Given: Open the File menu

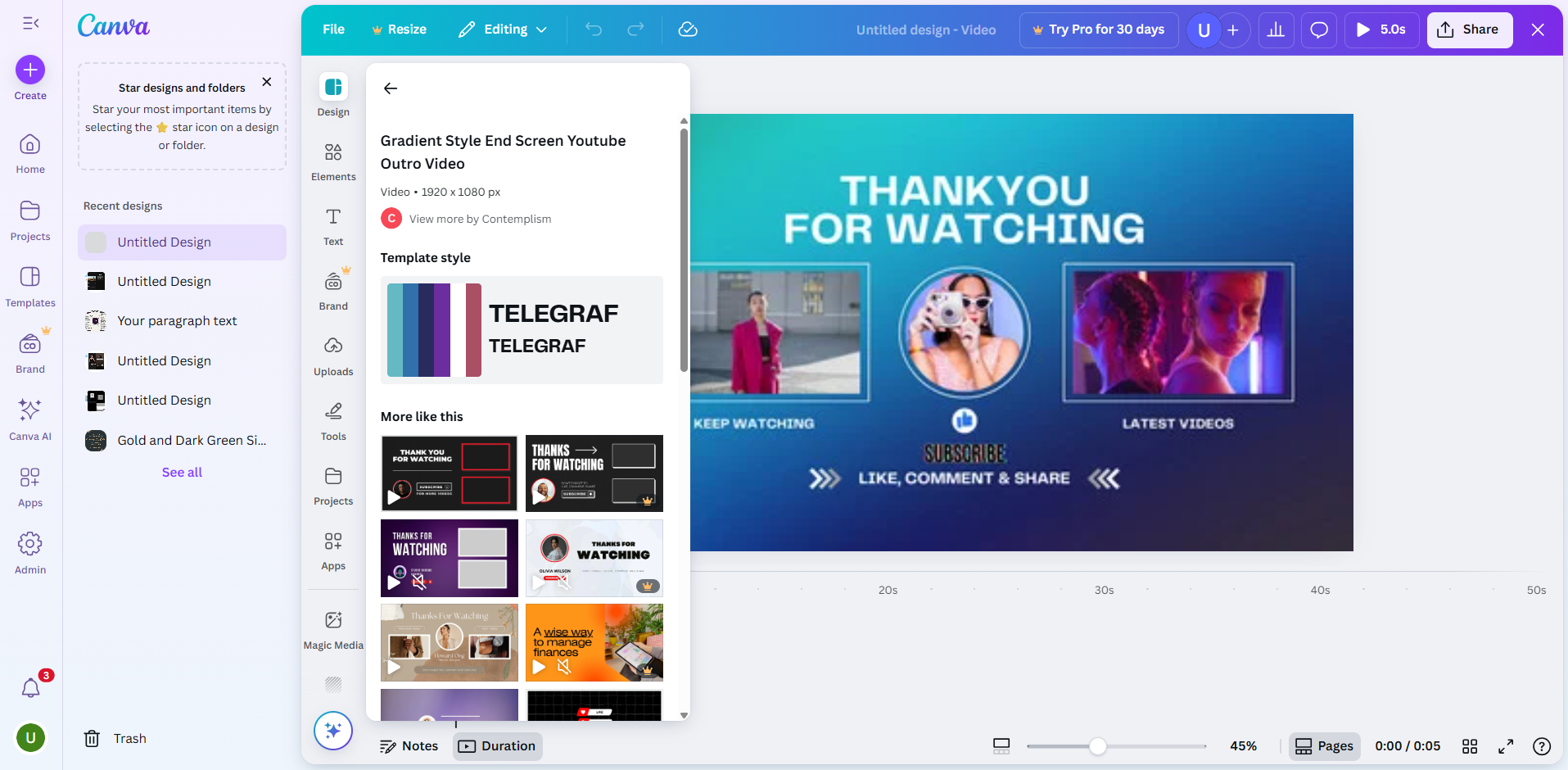Looking at the screenshot, I should click(333, 29).
